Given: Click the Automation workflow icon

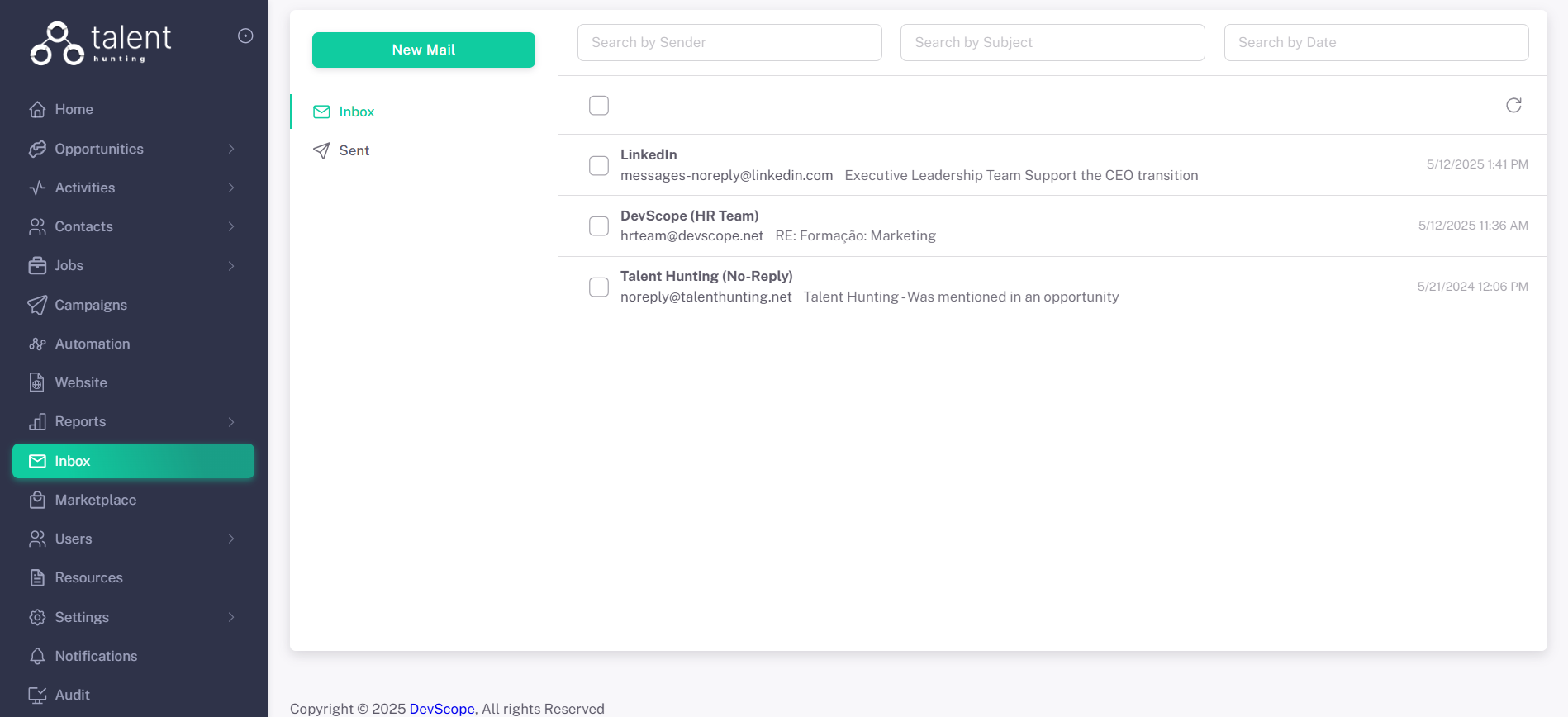Looking at the screenshot, I should (x=37, y=344).
